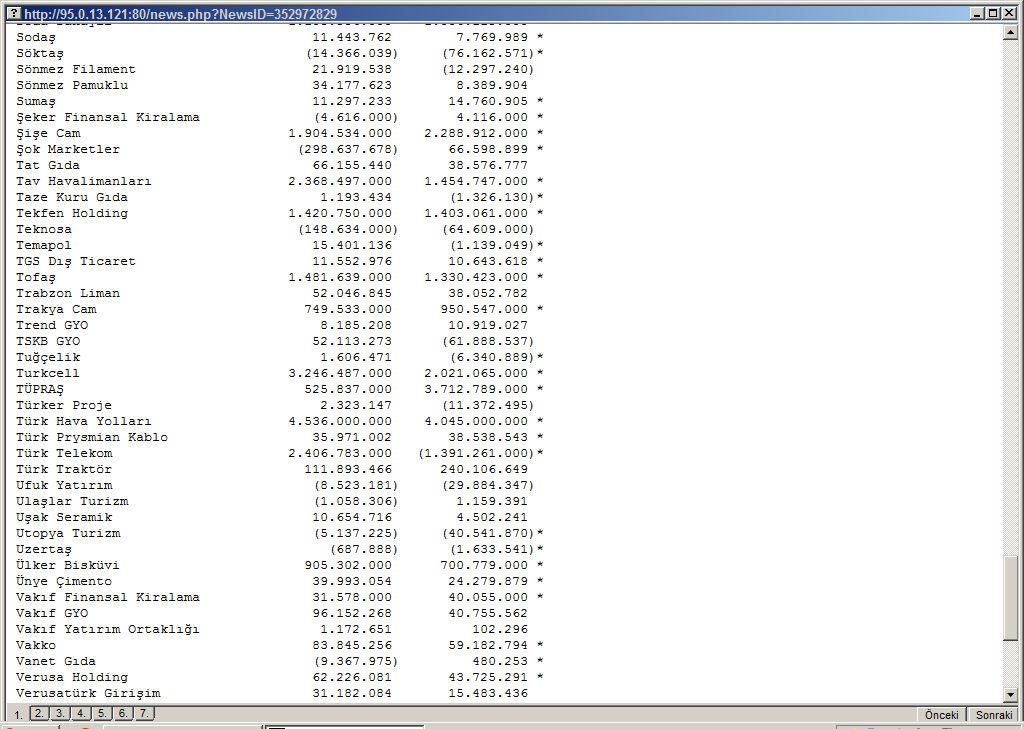Click value 3.712.789.000 in TÜPRAŞ row

click(x=476, y=389)
